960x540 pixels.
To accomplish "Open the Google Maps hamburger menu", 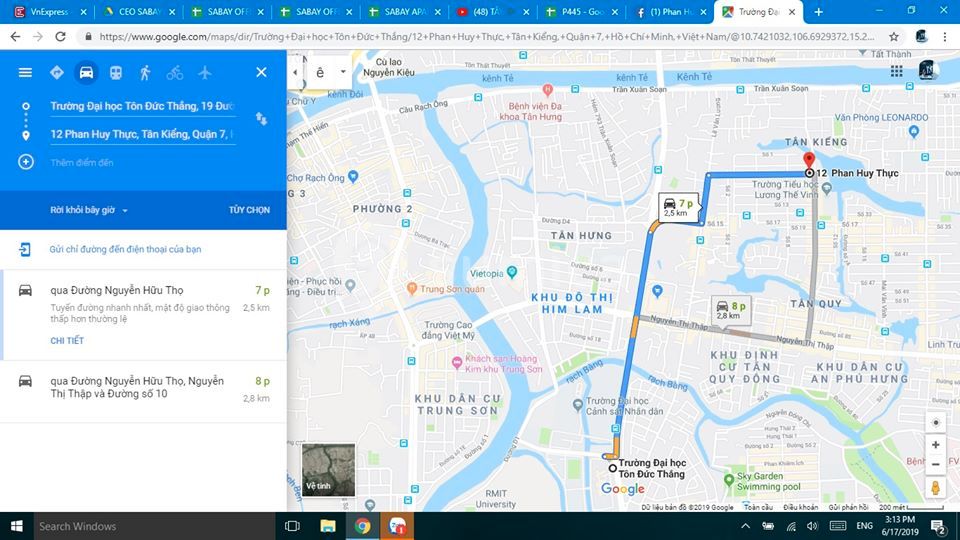I will click(25, 72).
